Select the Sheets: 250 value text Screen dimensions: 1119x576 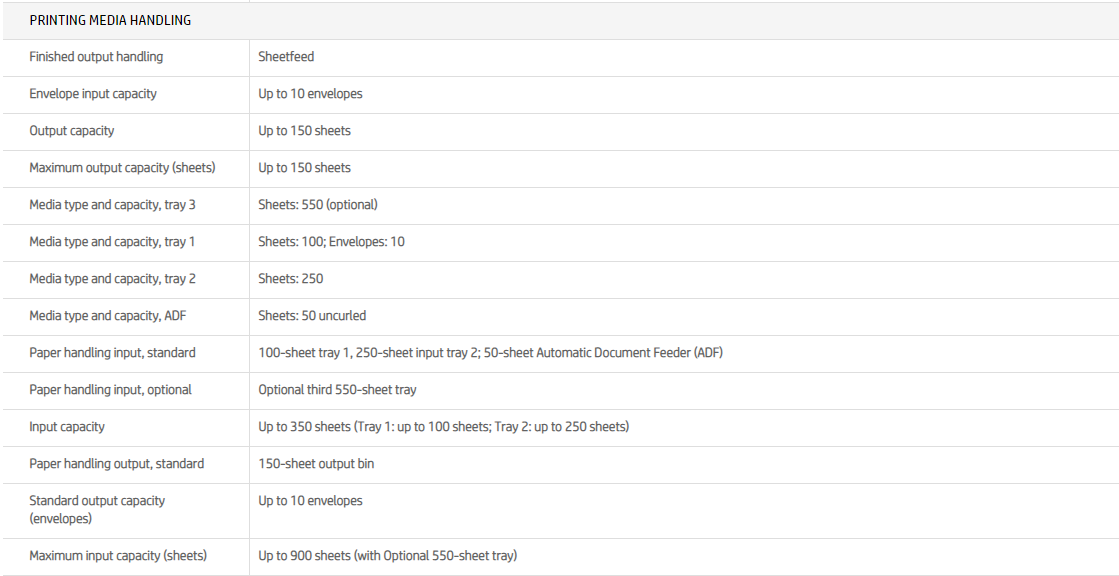click(x=291, y=279)
